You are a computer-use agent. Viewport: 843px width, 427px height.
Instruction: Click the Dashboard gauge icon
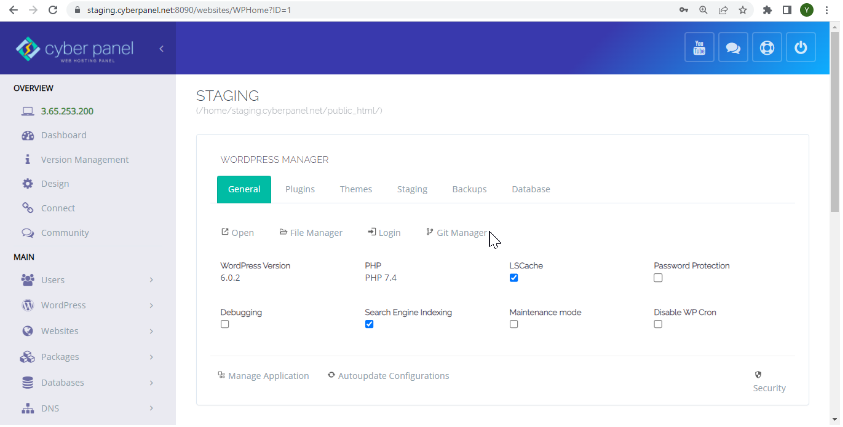pyautogui.click(x=27, y=135)
